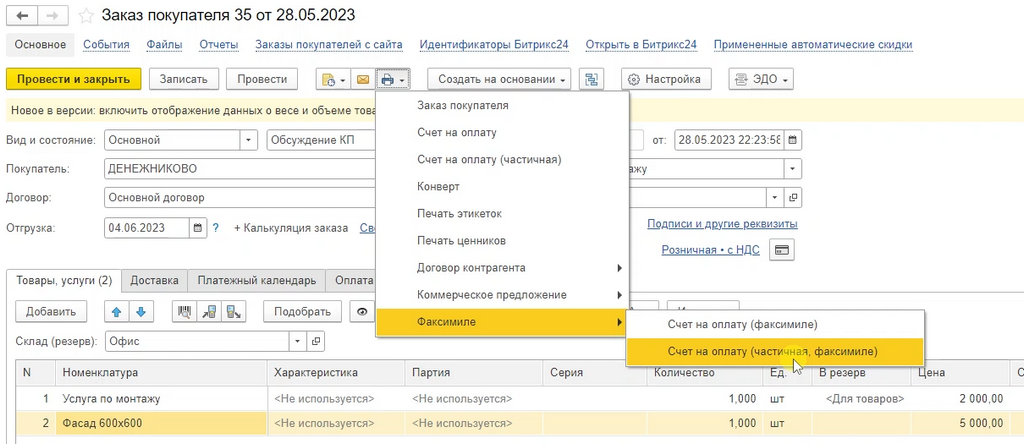Open linked form icon in contract row
The width and height of the screenshot is (1024, 444).
point(793,197)
